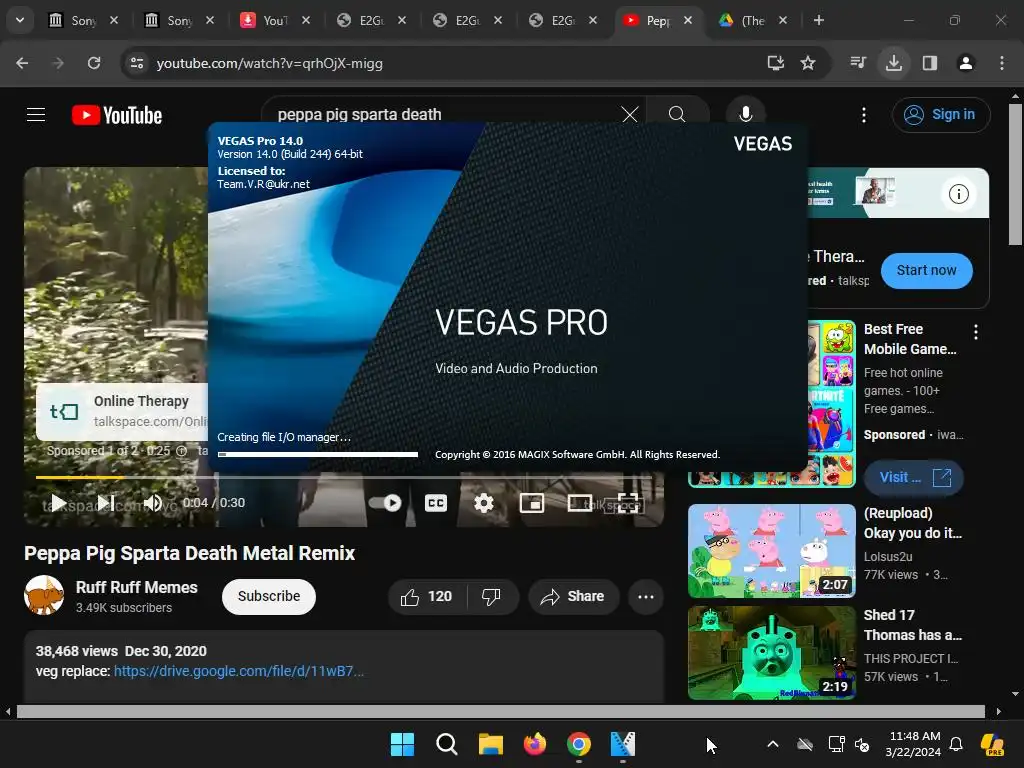
Task: Toggle the Chrome side panel
Action: click(x=930, y=63)
